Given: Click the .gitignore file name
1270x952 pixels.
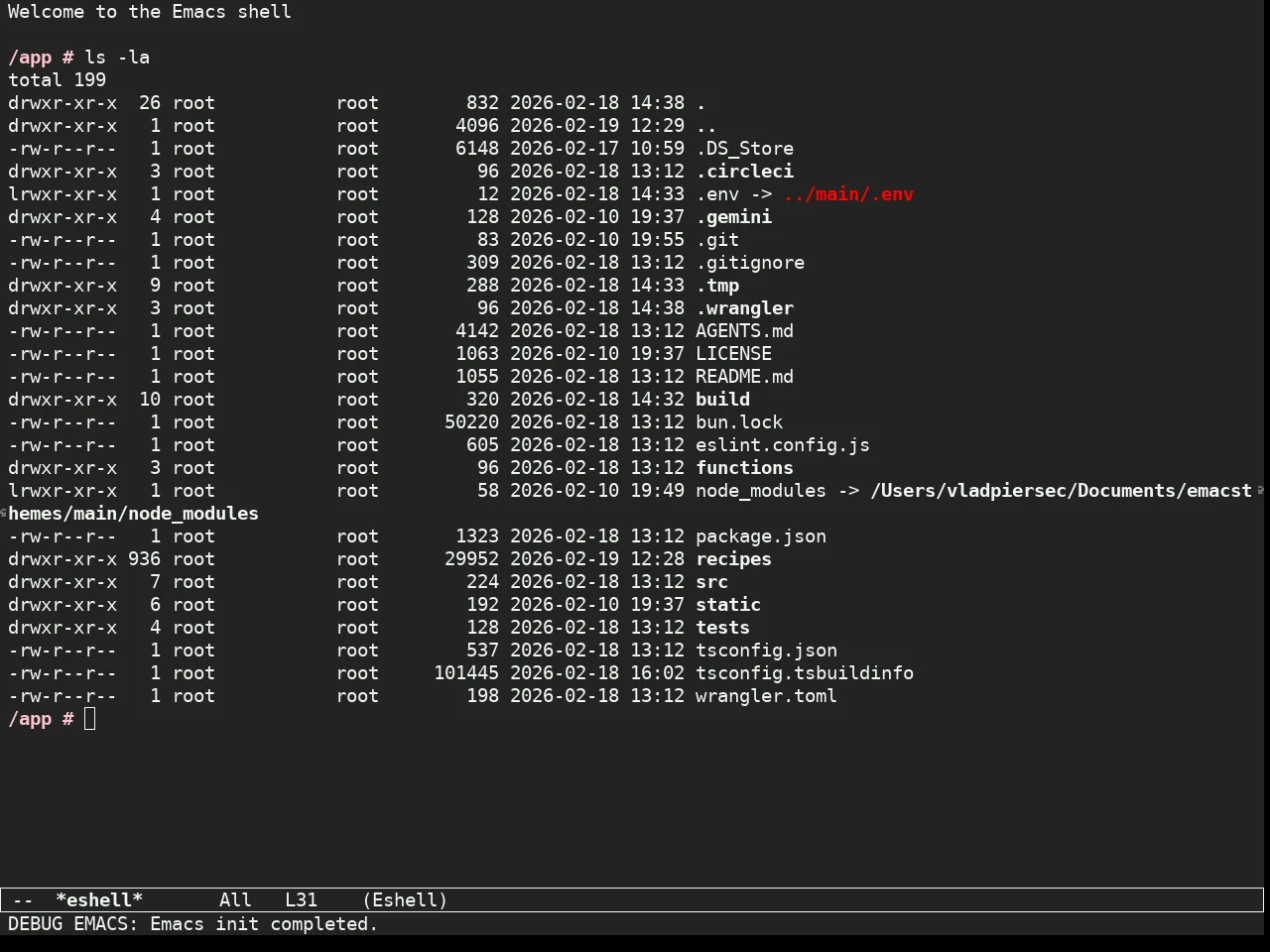Looking at the screenshot, I should click(x=750, y=263).
